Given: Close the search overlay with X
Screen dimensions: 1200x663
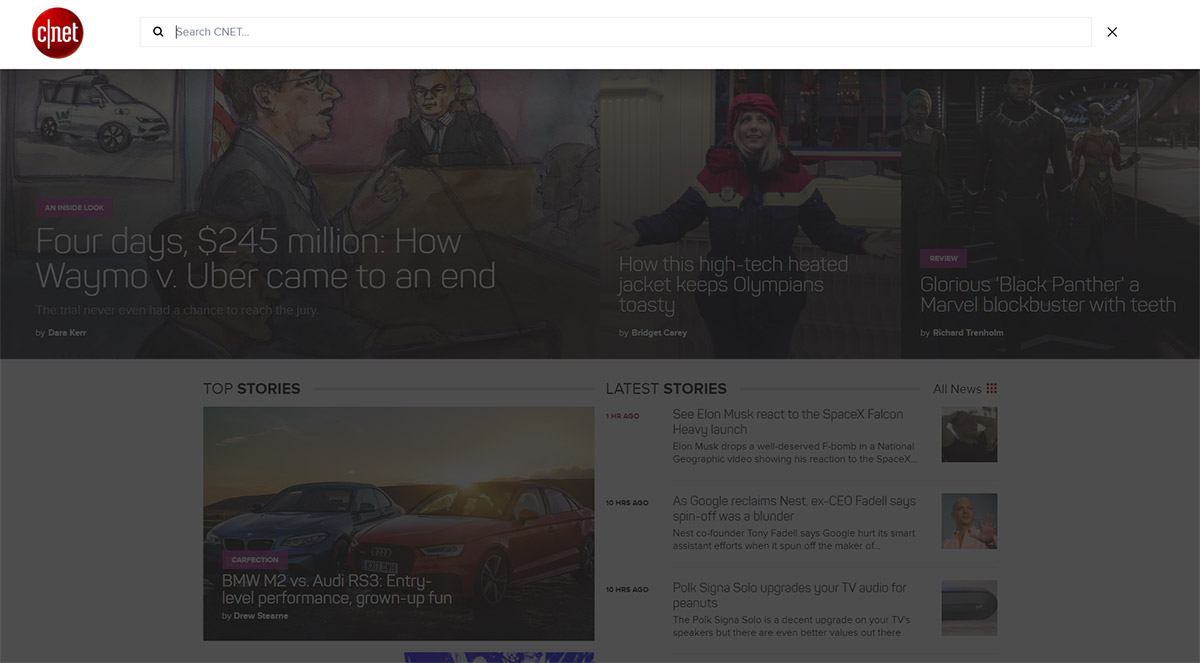Looking at the screenshot, I should (x=1112, y=32).
